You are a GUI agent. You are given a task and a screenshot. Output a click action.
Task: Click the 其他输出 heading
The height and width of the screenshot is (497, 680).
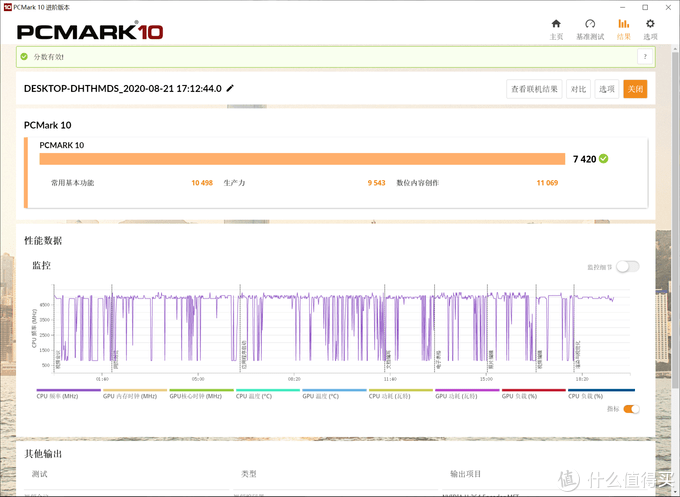click(x=43, y=454)
